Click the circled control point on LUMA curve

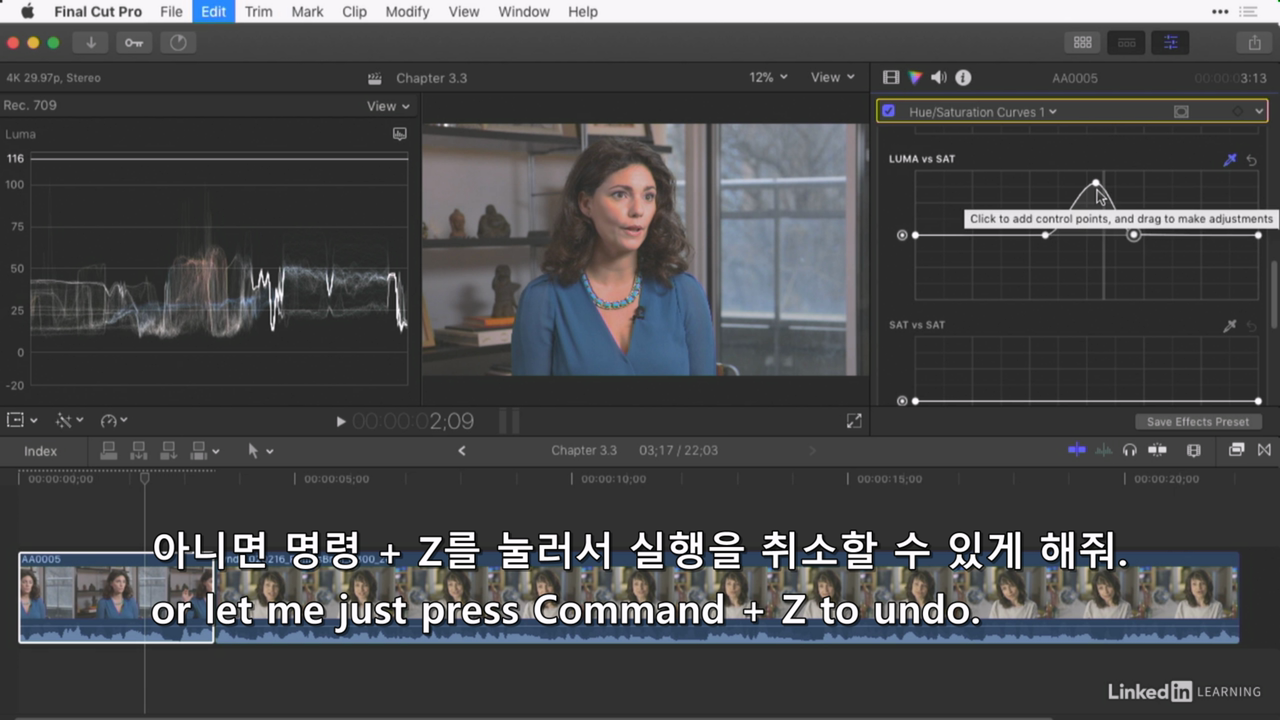pyautogui.click(x=1133, y=235)
